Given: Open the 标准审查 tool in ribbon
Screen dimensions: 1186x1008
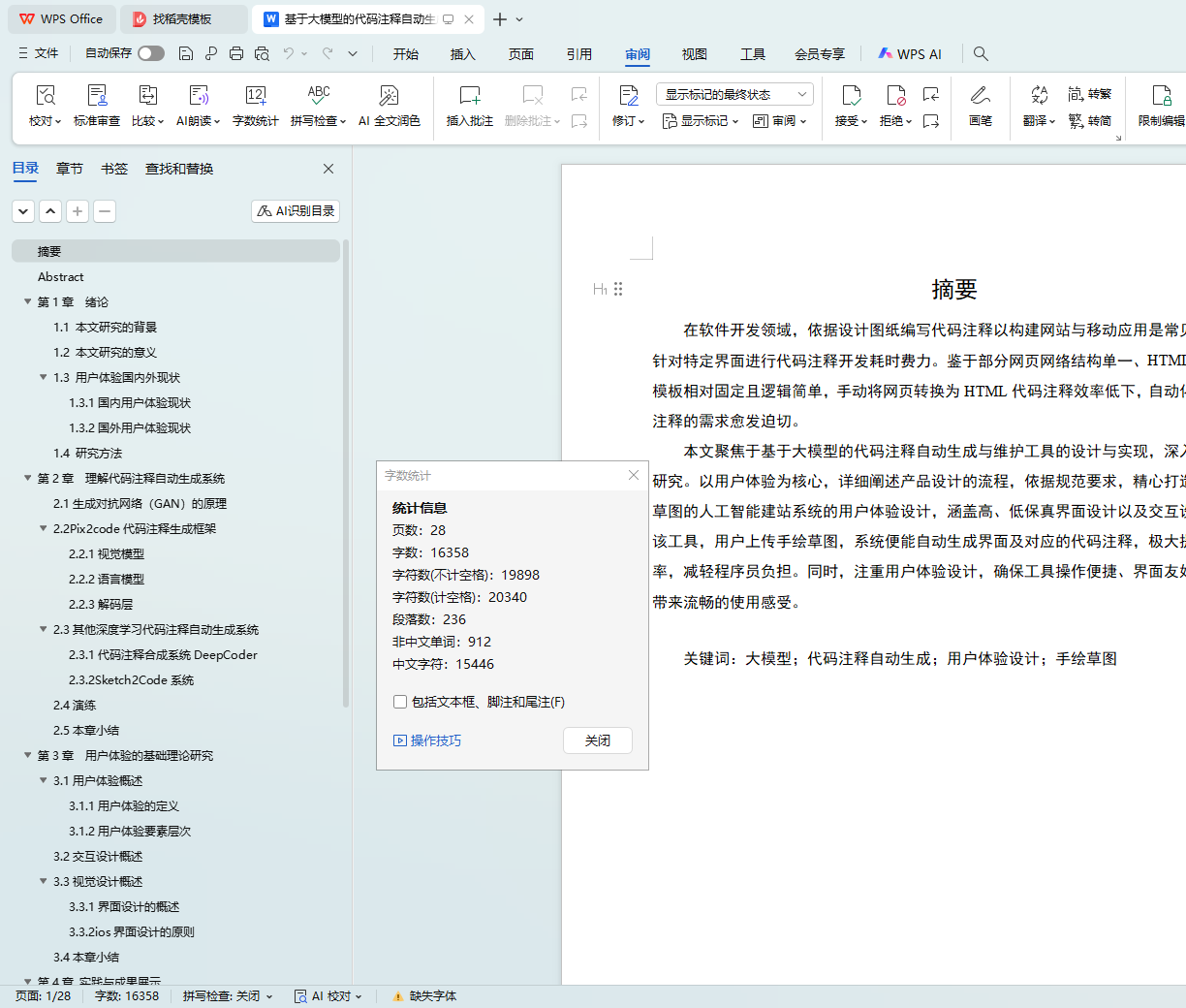Looking at the screenshot, I should click(x=97, y=96).
